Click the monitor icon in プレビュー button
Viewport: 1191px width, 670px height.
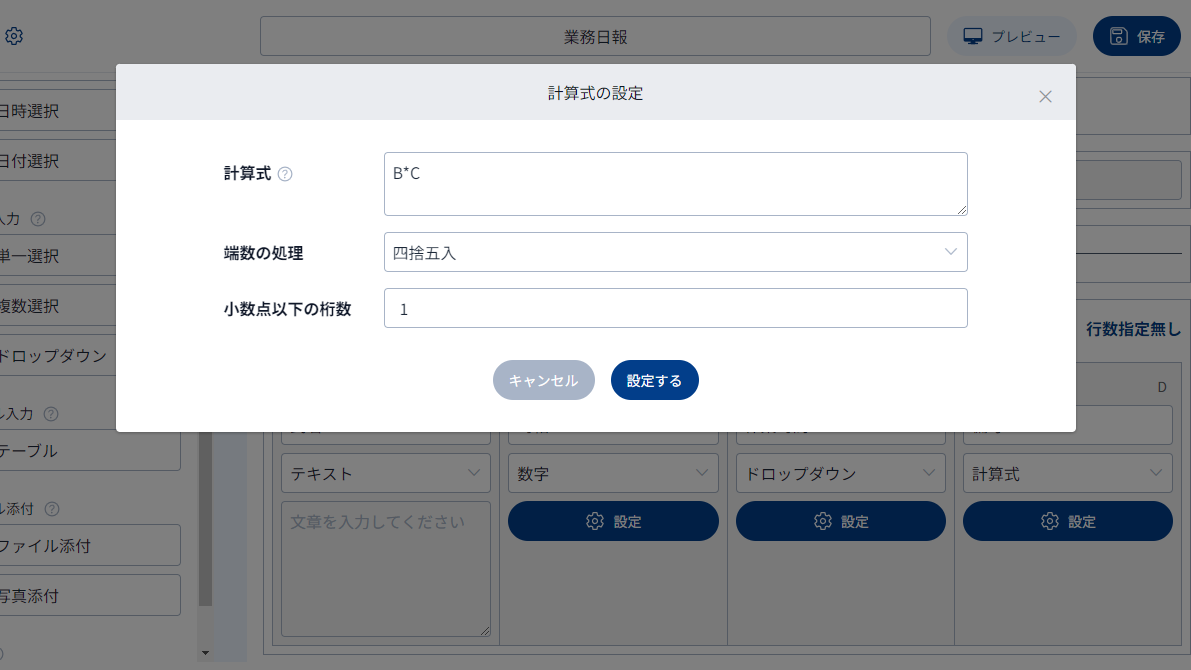tap(973, 36)
